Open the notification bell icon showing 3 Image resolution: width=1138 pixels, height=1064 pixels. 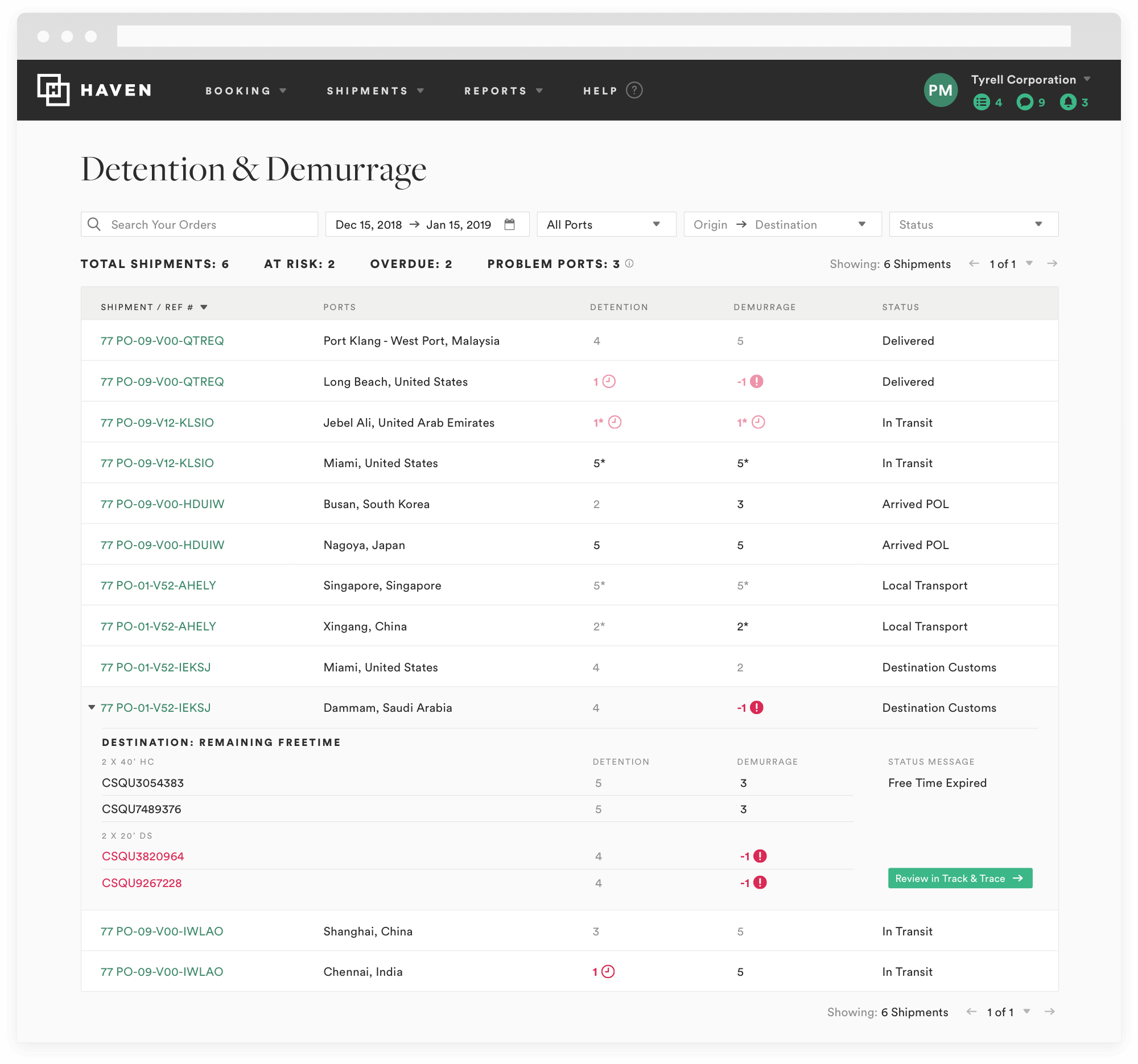[x=1067, y=102]
